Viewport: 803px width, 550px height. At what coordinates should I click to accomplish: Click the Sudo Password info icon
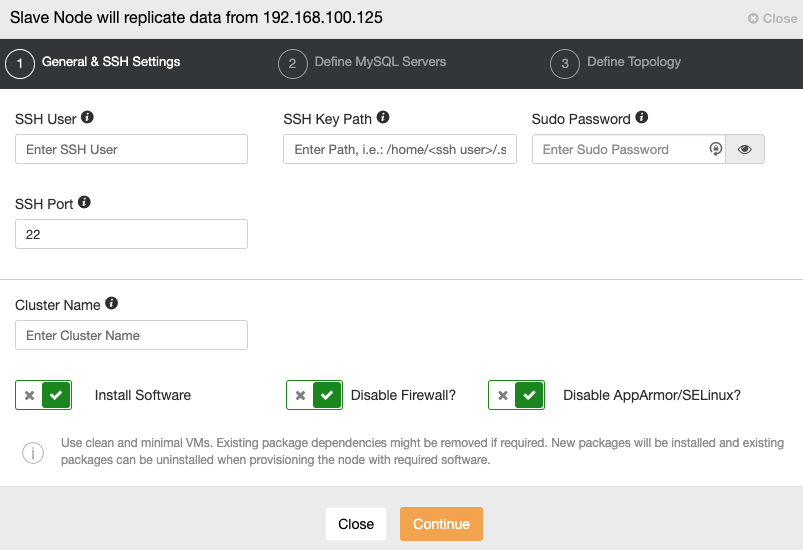pos(642,117)
